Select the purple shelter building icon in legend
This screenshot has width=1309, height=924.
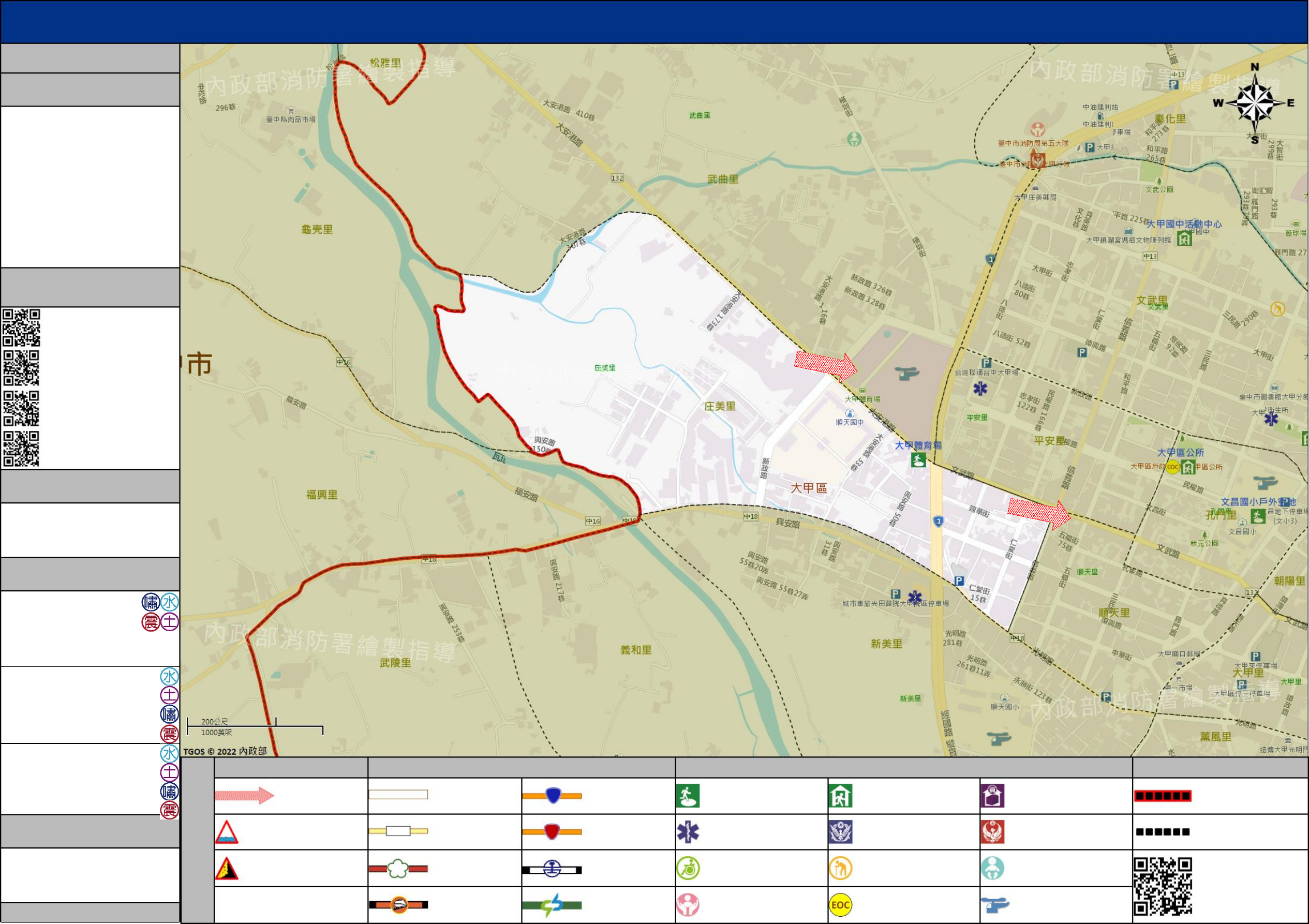pyautogui.click(x=992, y=796)
